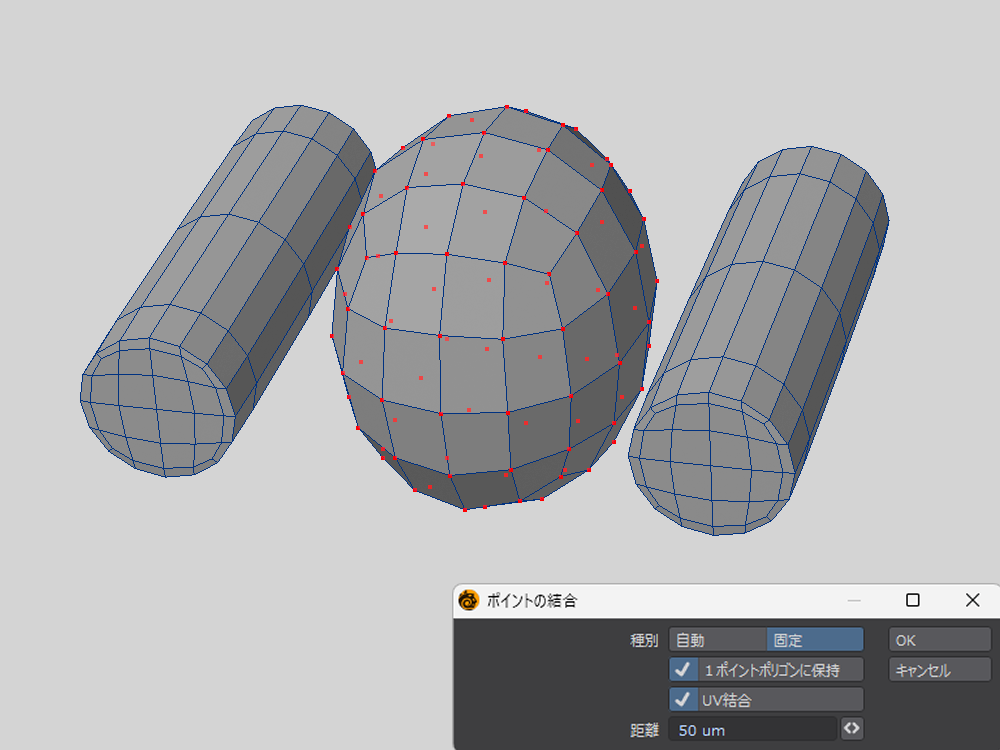Viewport: 1000px width, 750px height.
Task: Select the 自動 merge type
Action: [x=717, y=640]
